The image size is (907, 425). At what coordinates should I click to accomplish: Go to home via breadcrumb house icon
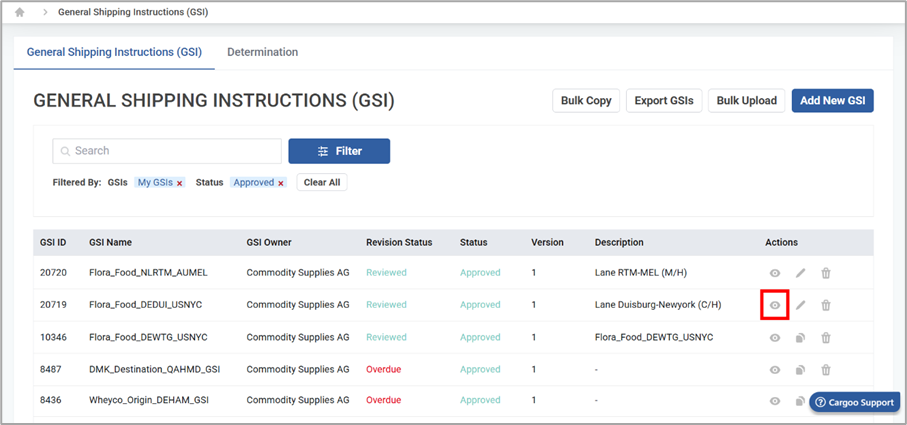20,12
